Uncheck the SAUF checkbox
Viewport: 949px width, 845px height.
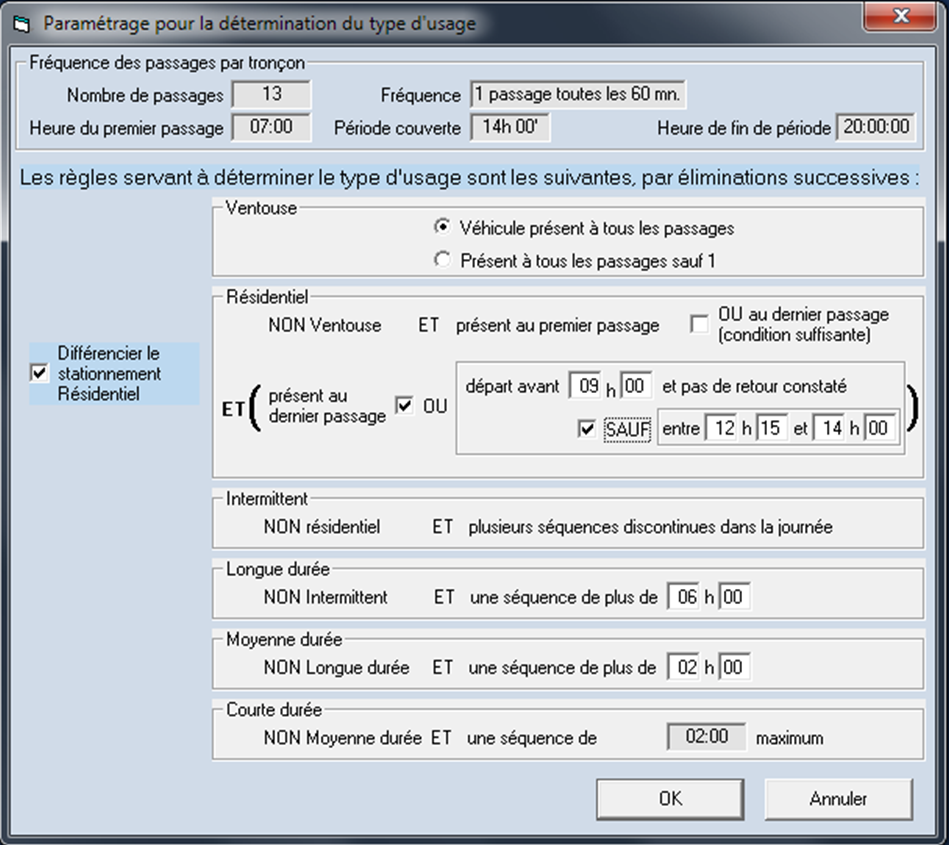click(587, 430)
